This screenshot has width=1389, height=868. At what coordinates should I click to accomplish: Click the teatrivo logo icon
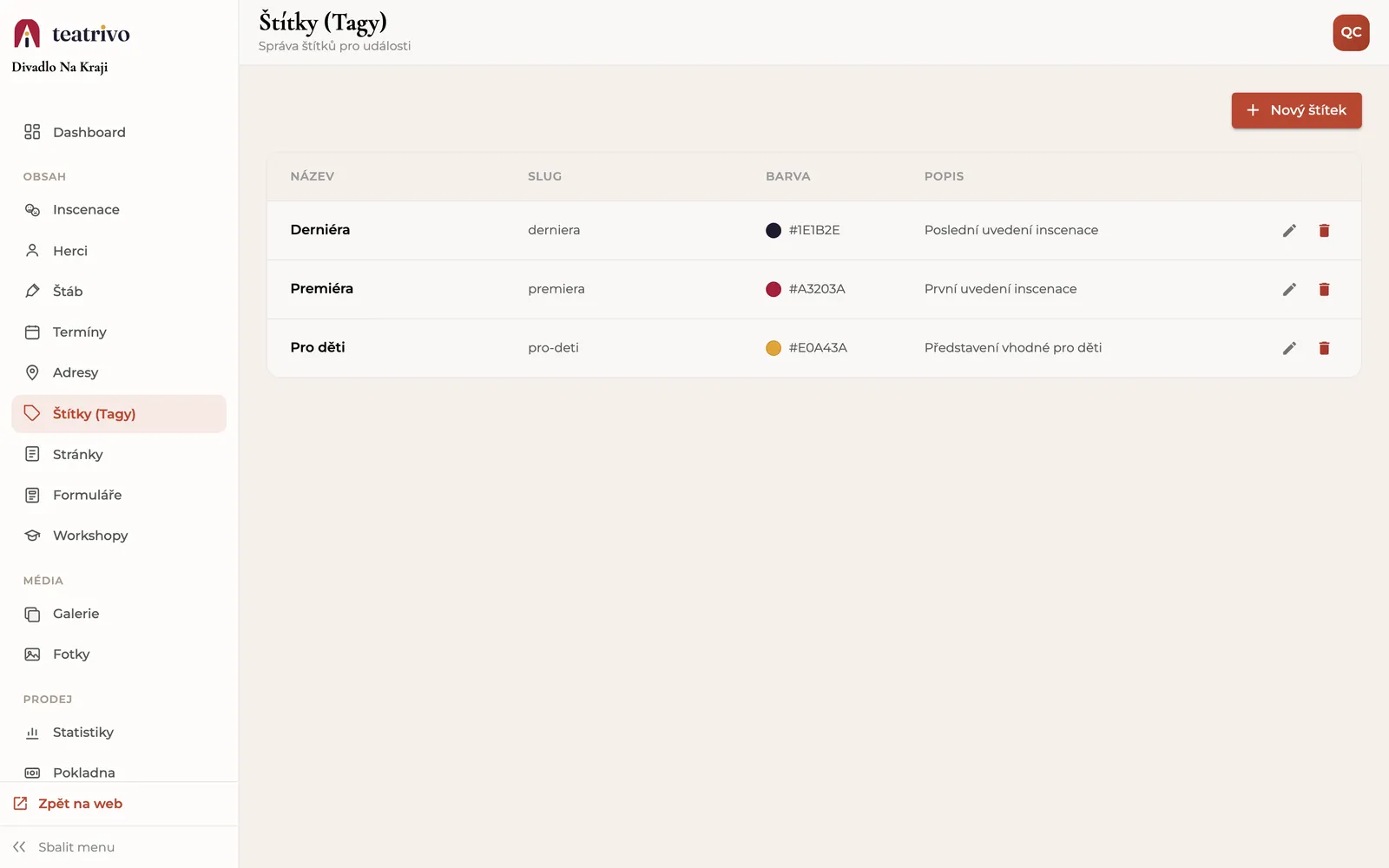[x=27, y=33]
